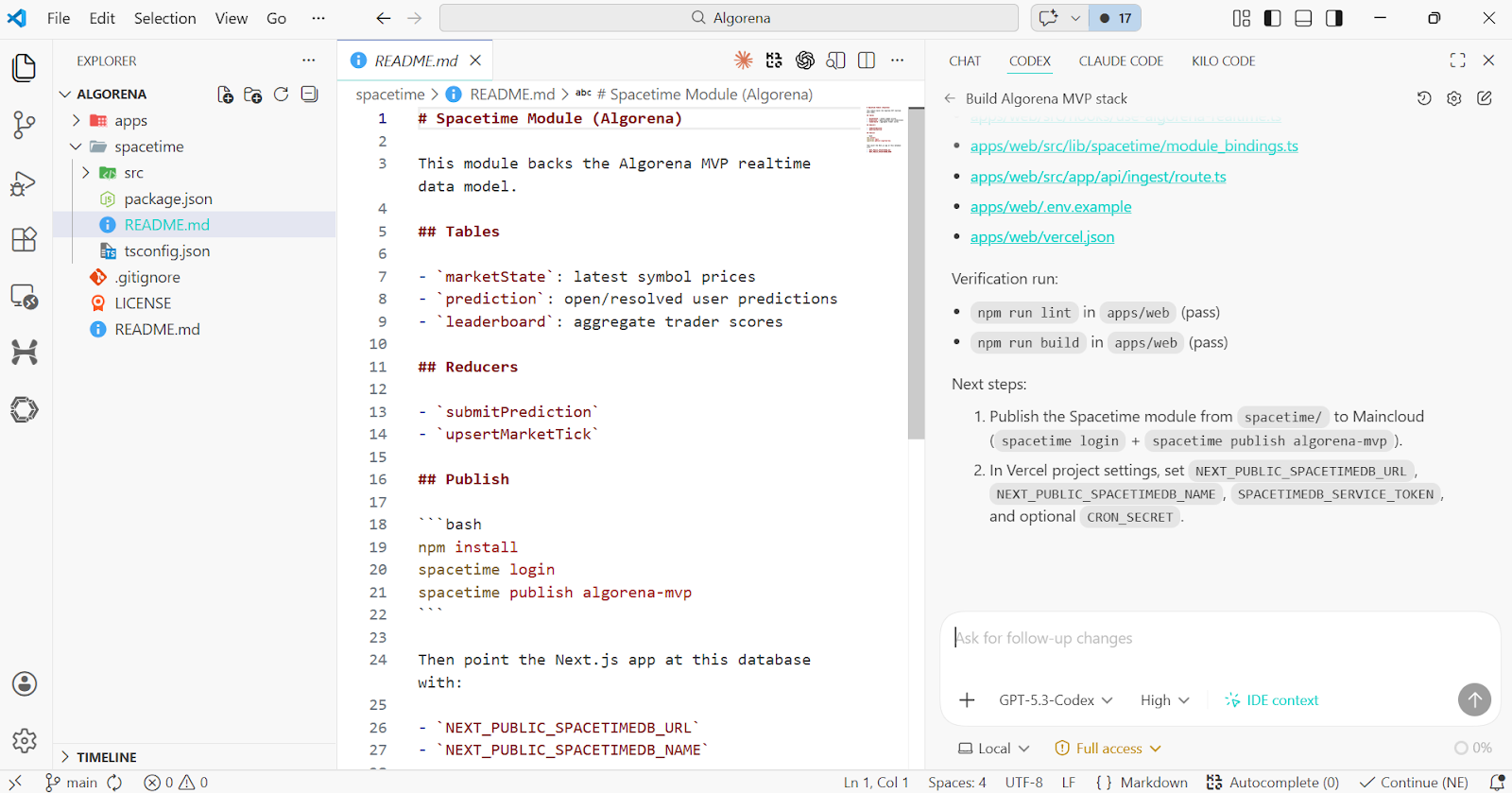Open Codex task history
The image size is (1512, 793).
[1424, 98]
